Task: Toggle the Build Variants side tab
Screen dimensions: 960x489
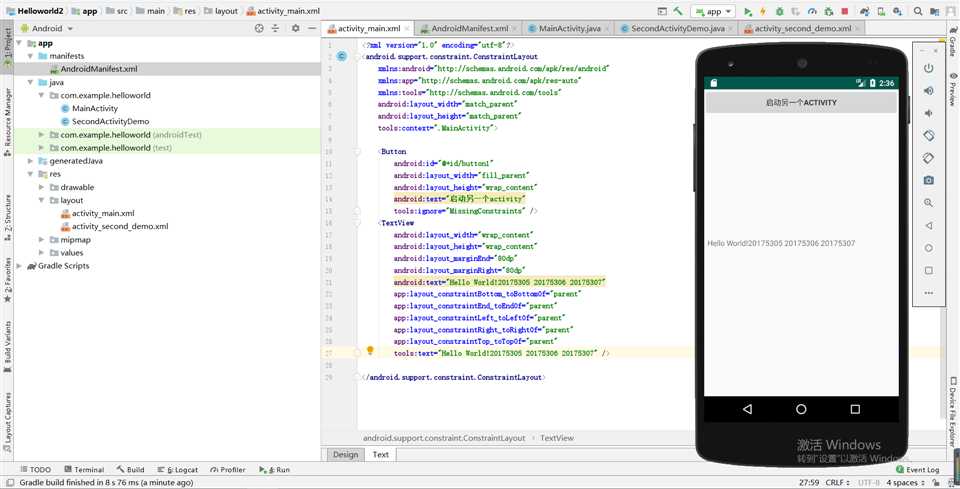Action: 7,346
